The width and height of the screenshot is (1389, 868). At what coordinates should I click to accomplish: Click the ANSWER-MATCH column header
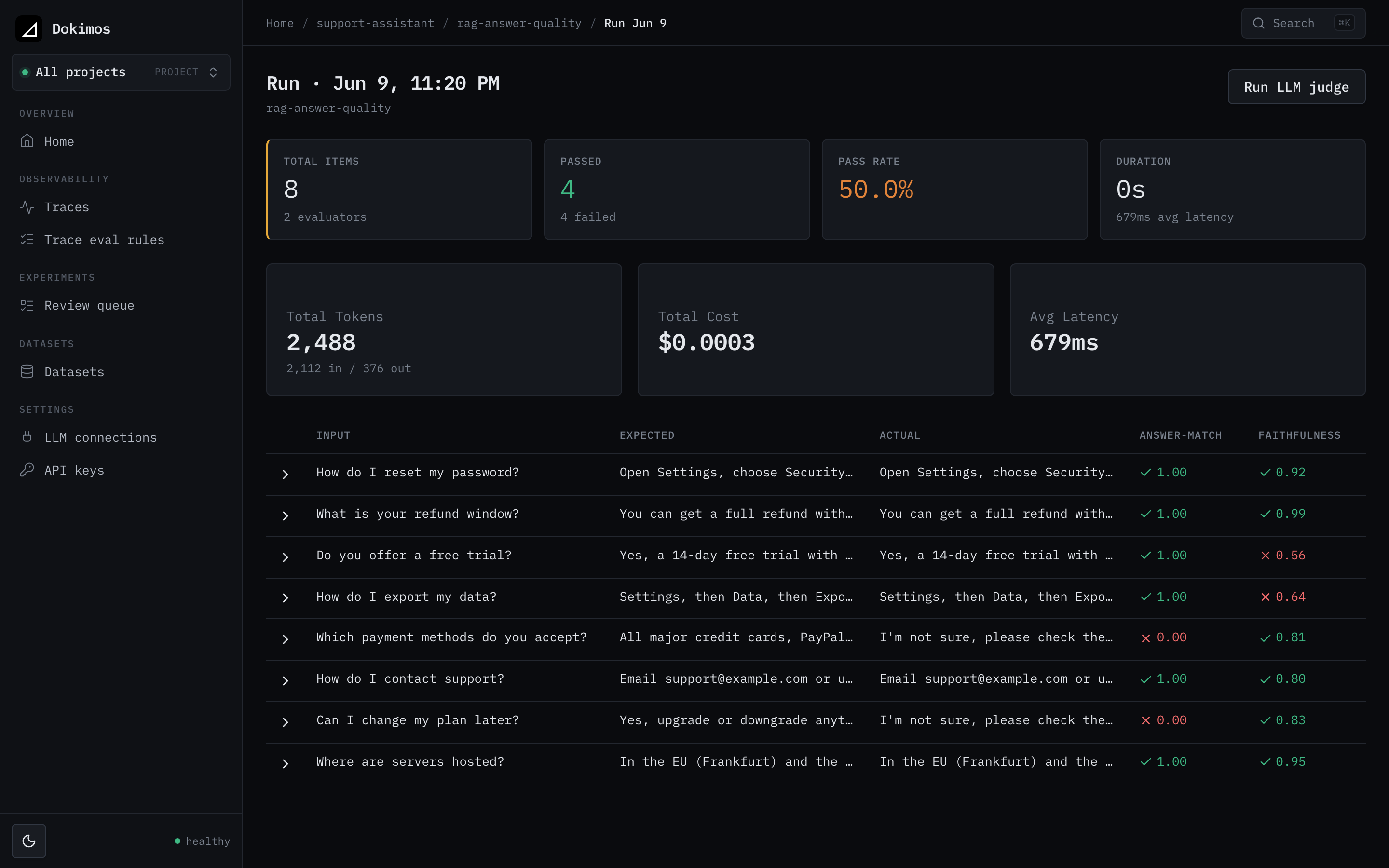1180,435
